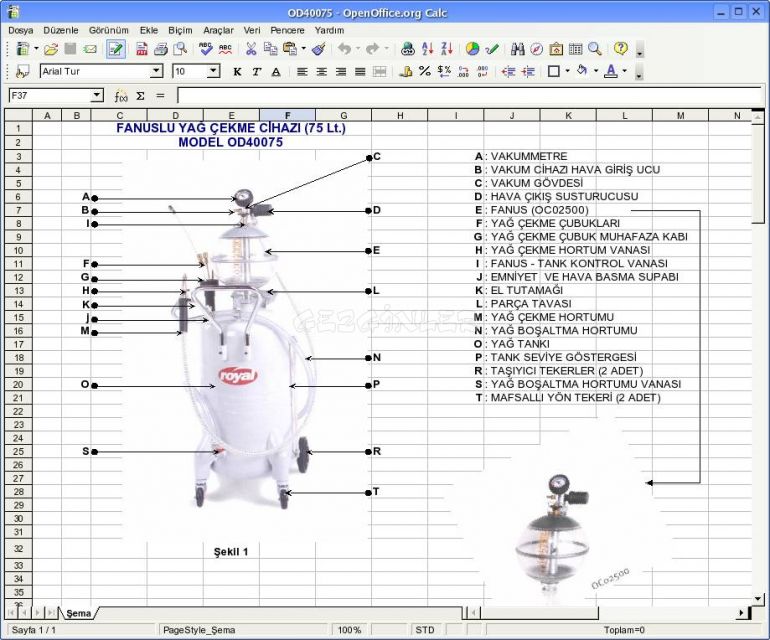The image size is (770, 640).
Task: Toggle AutoSpellcheck wavy underline icon
Action: tap(225, 49)
